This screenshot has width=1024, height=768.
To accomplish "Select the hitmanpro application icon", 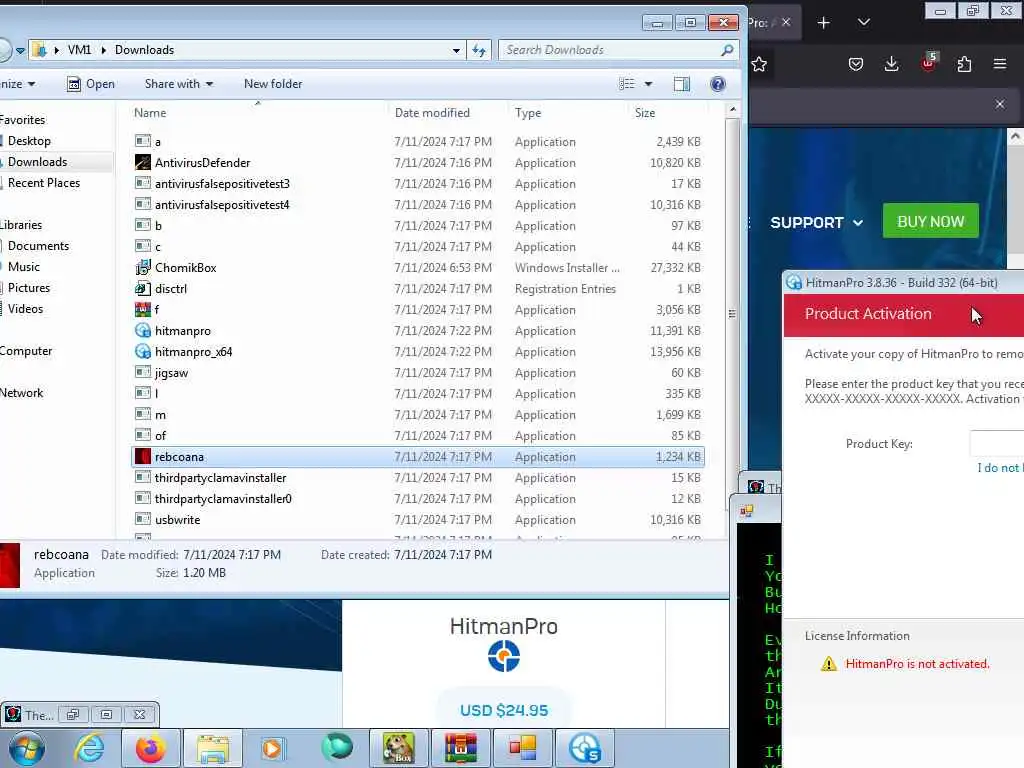I will (x=142, y=330).
